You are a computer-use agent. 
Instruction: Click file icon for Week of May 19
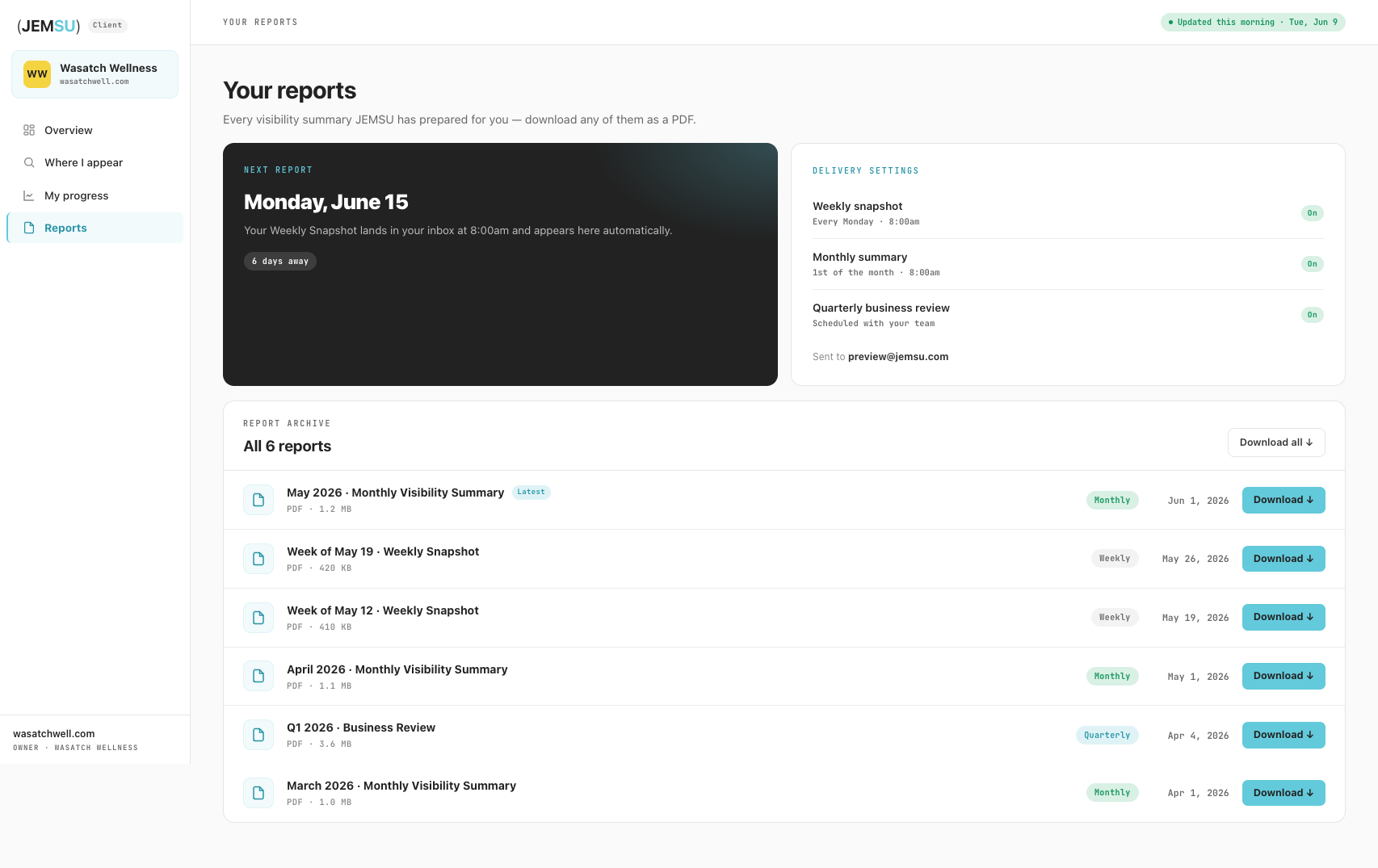click(x=258, y=559)
